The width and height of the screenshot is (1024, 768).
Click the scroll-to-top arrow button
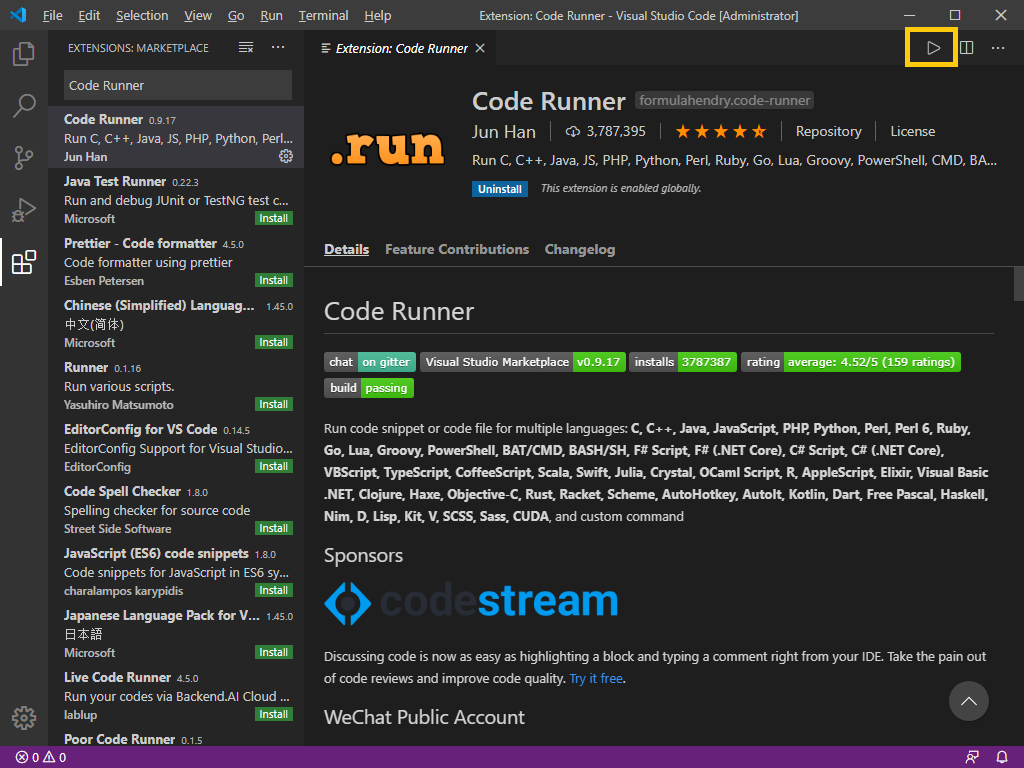968,701
